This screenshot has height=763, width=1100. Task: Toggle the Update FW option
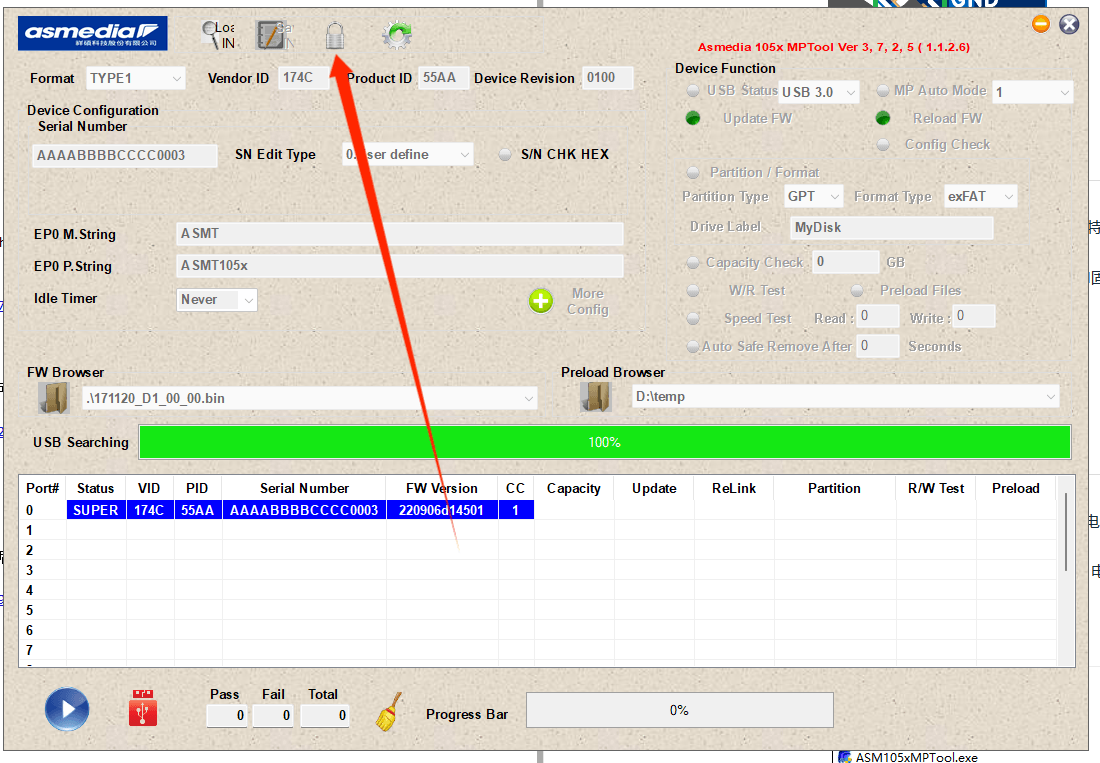(693, 119)
